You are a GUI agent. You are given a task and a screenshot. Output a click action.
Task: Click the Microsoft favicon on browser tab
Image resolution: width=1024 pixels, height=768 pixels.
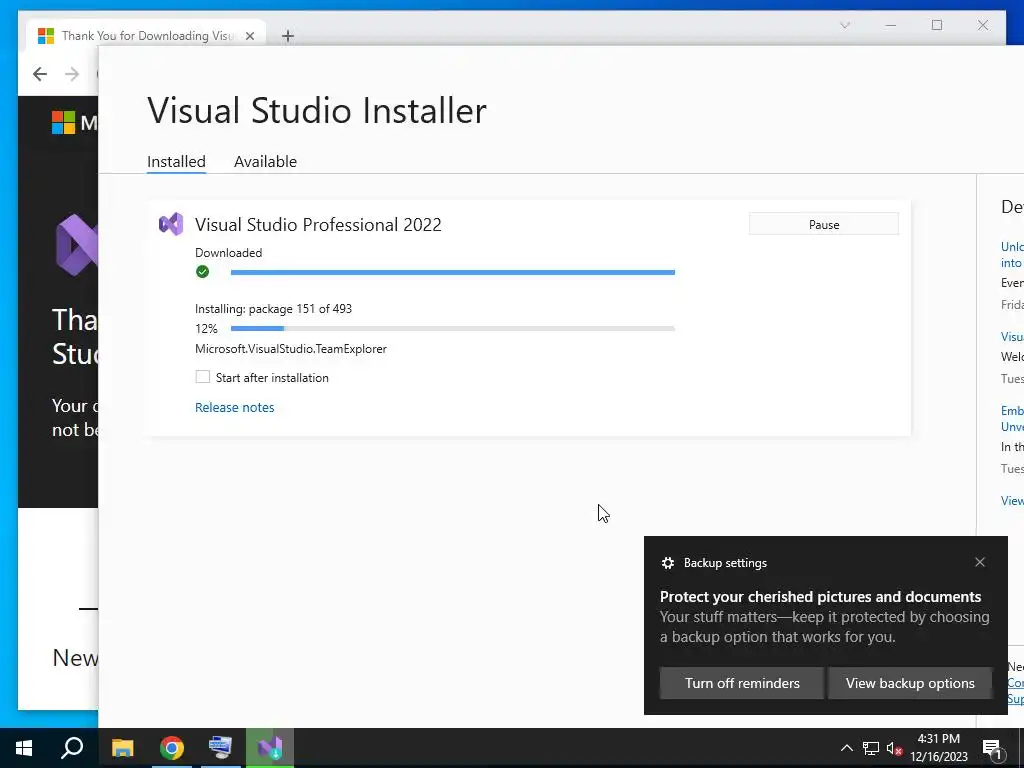point(46,36)
